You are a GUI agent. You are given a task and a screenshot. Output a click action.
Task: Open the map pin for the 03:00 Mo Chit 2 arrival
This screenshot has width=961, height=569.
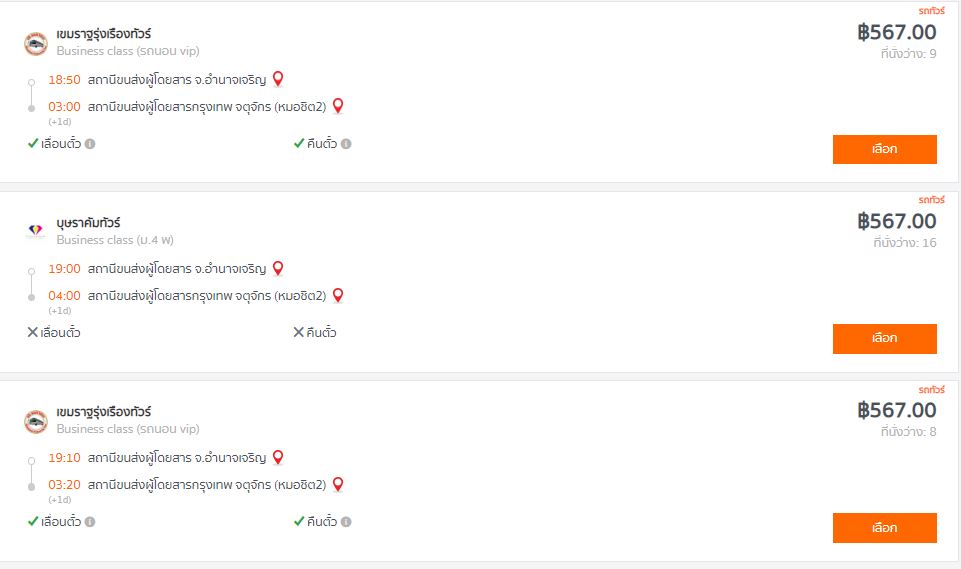click(x=338, y=105)
